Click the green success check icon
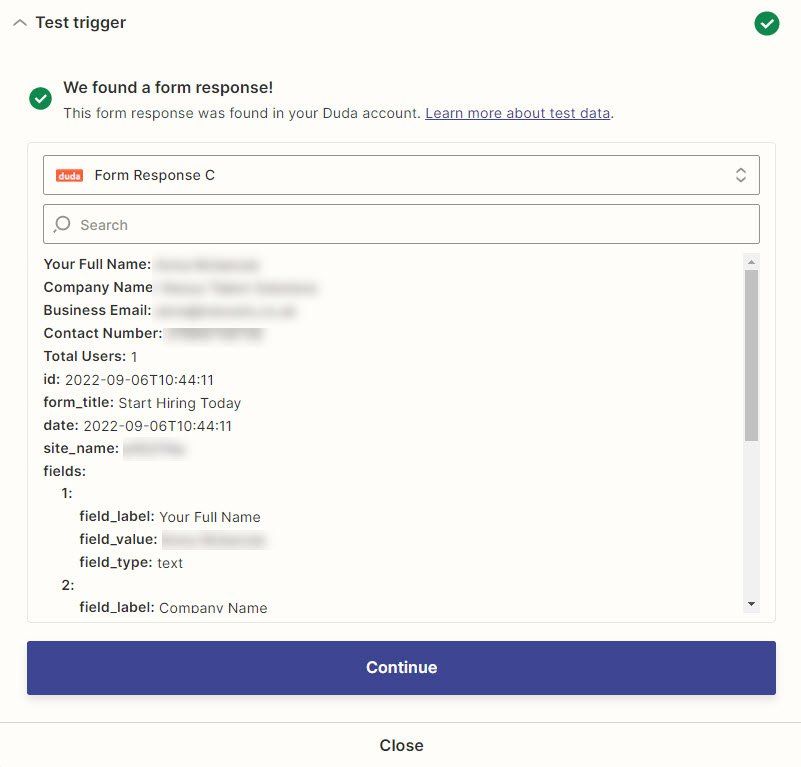Screen dimensions: 801x767 (x=40, y=98)
